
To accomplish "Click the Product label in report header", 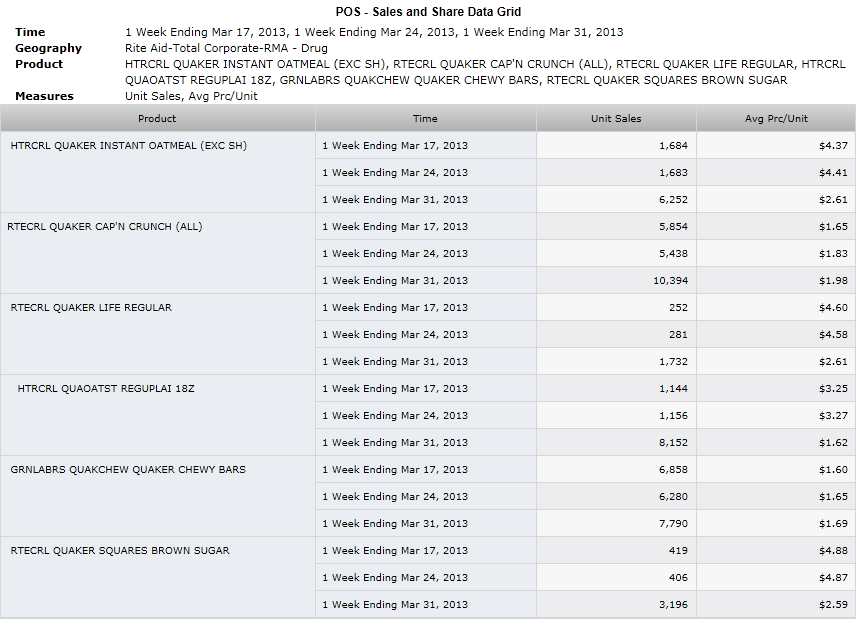I will click(x=39, y=64).
